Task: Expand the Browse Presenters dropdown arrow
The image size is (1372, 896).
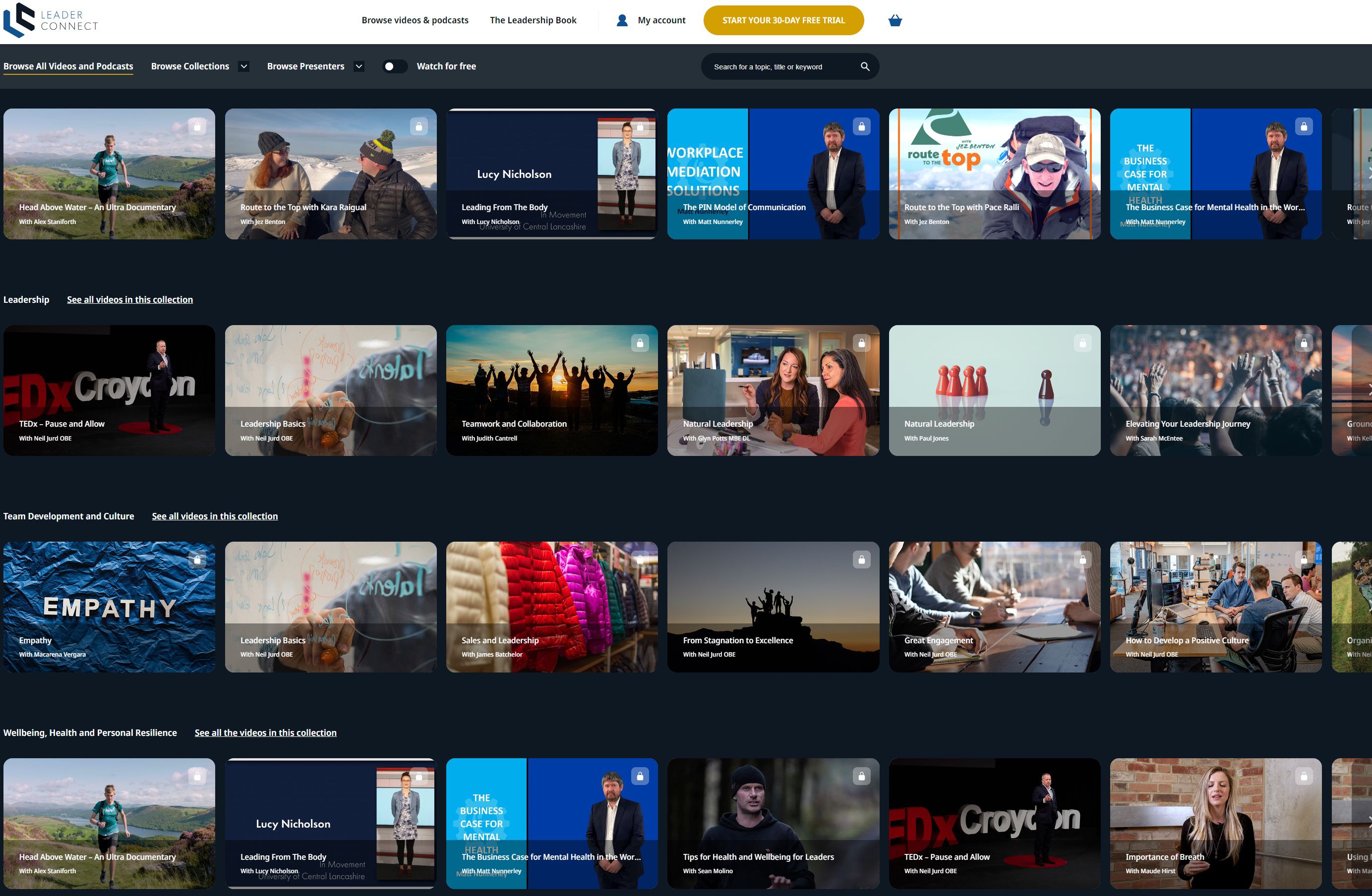Action: click(x=358, y=67)
